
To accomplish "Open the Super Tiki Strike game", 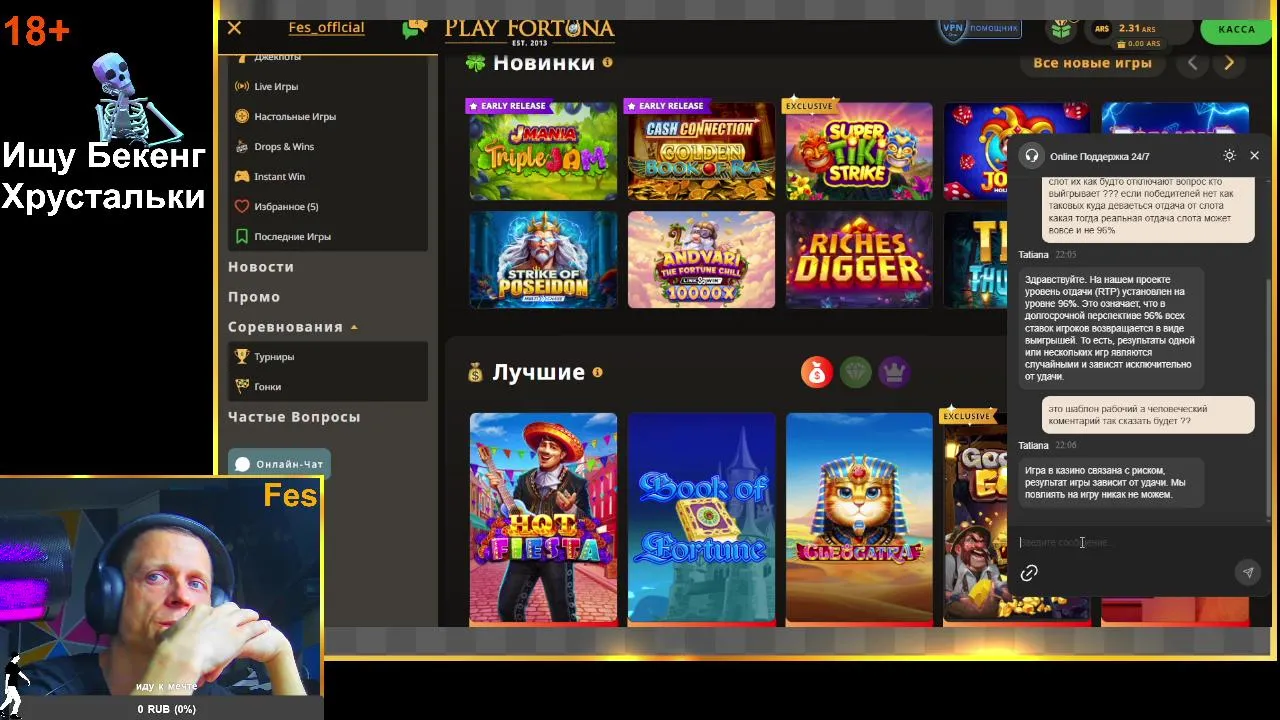I will point(859,151).
